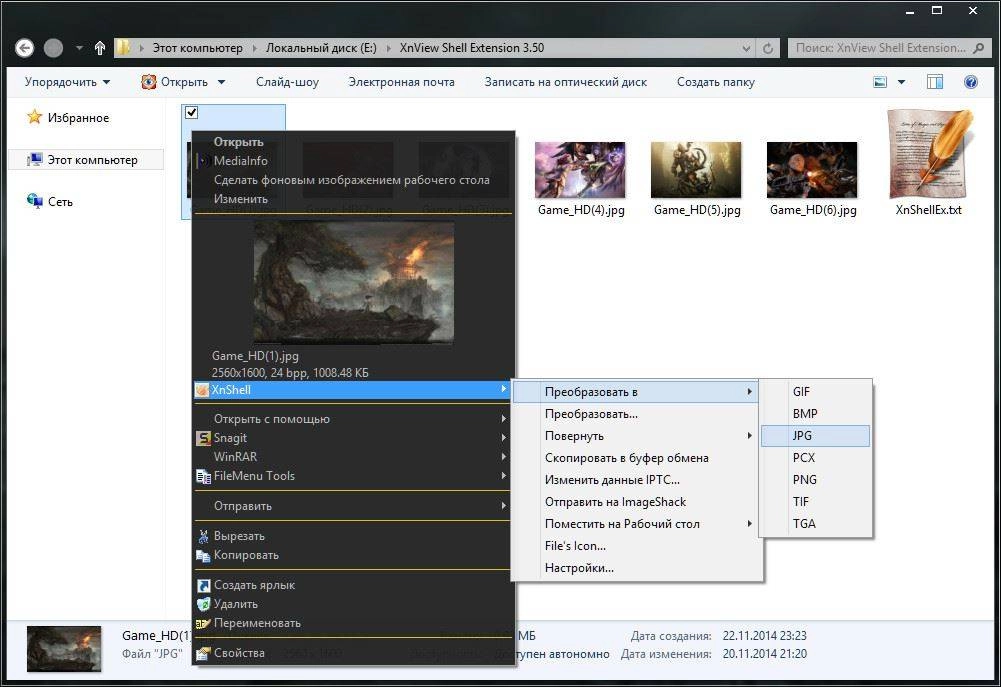Open Настройки... in XnShell submenu
1001x687 pixels.
coord(636,568)
